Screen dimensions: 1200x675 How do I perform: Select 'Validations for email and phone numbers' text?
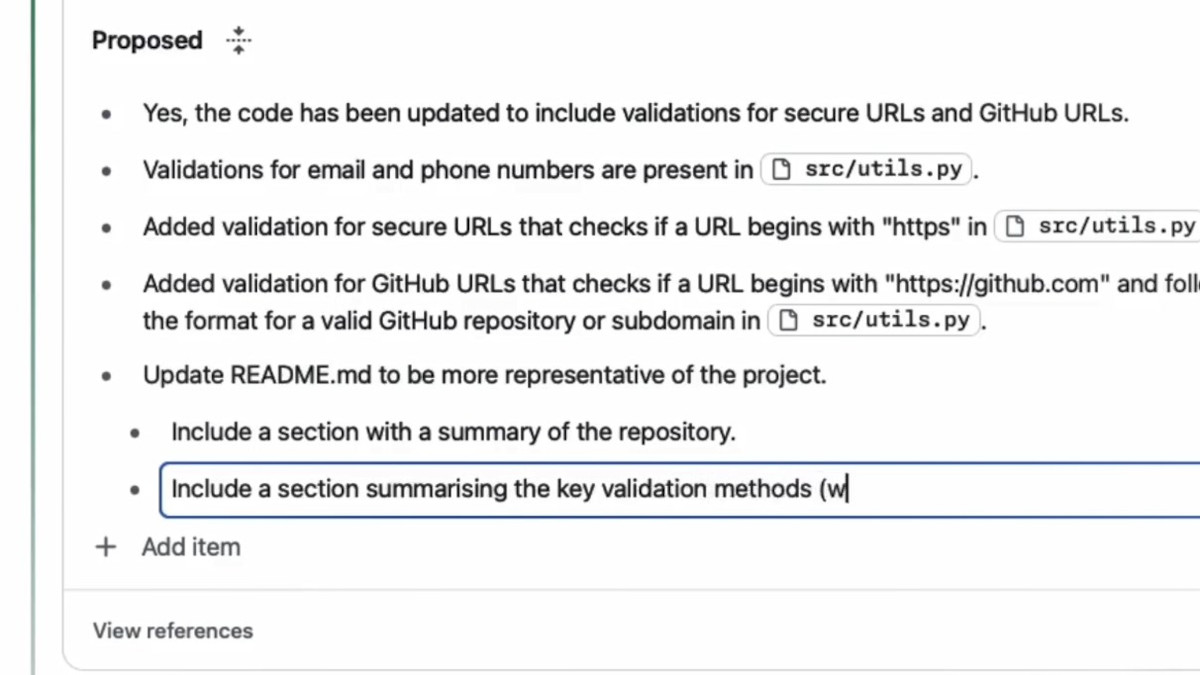447,170
